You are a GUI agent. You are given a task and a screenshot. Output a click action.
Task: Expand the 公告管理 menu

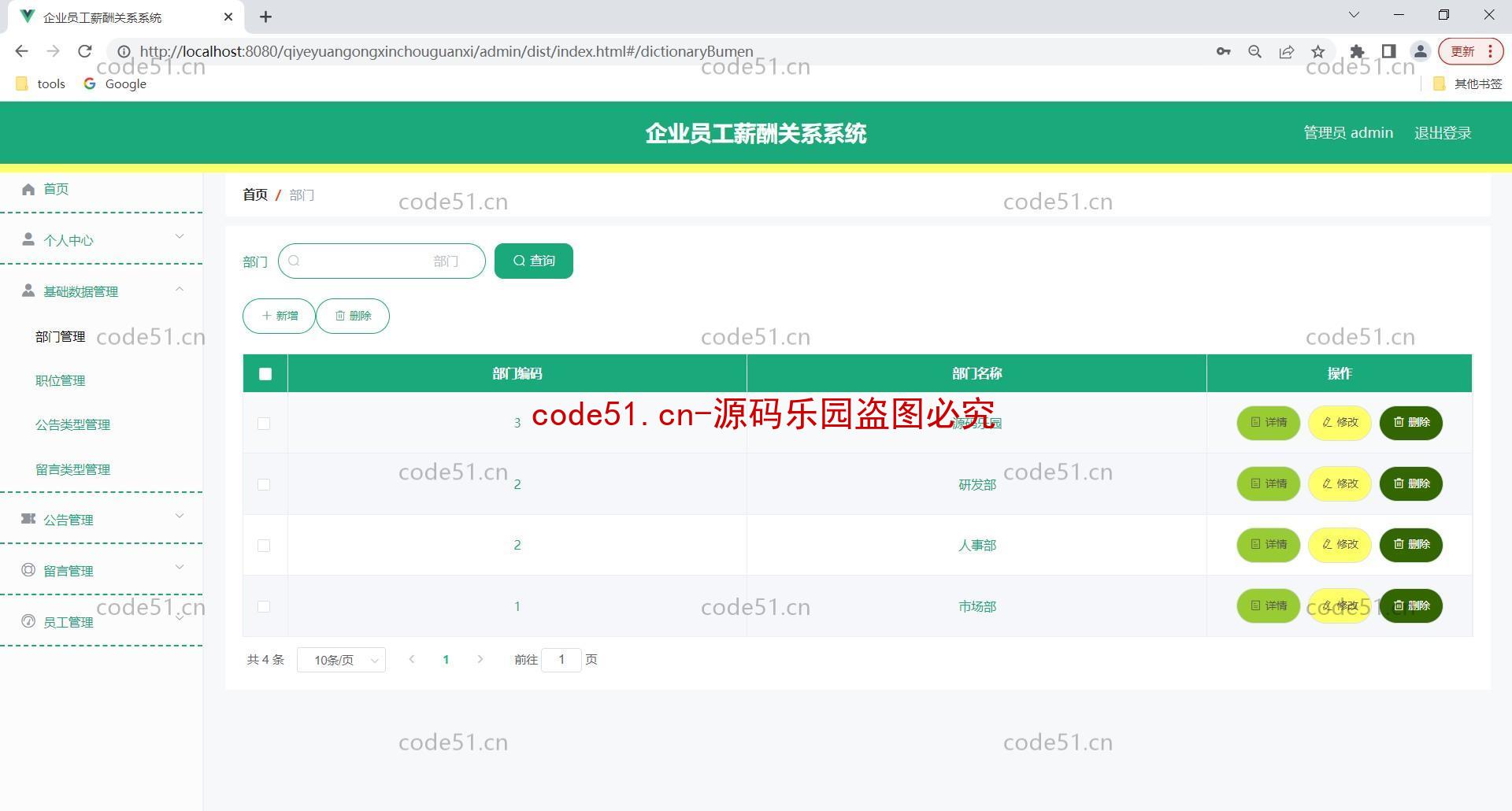click(180, 516)
